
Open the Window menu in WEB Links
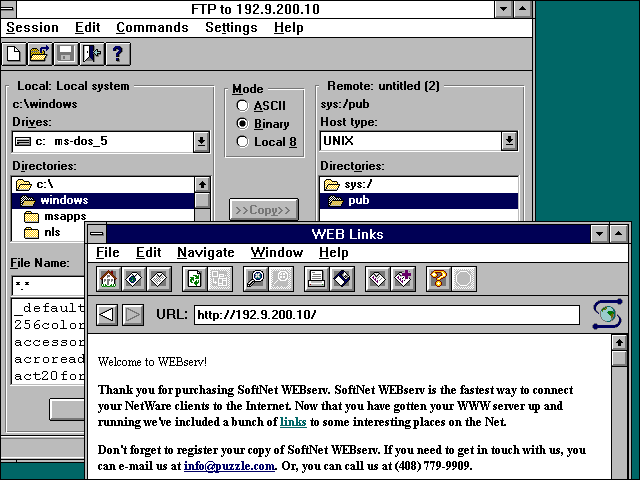click(277, 253)
